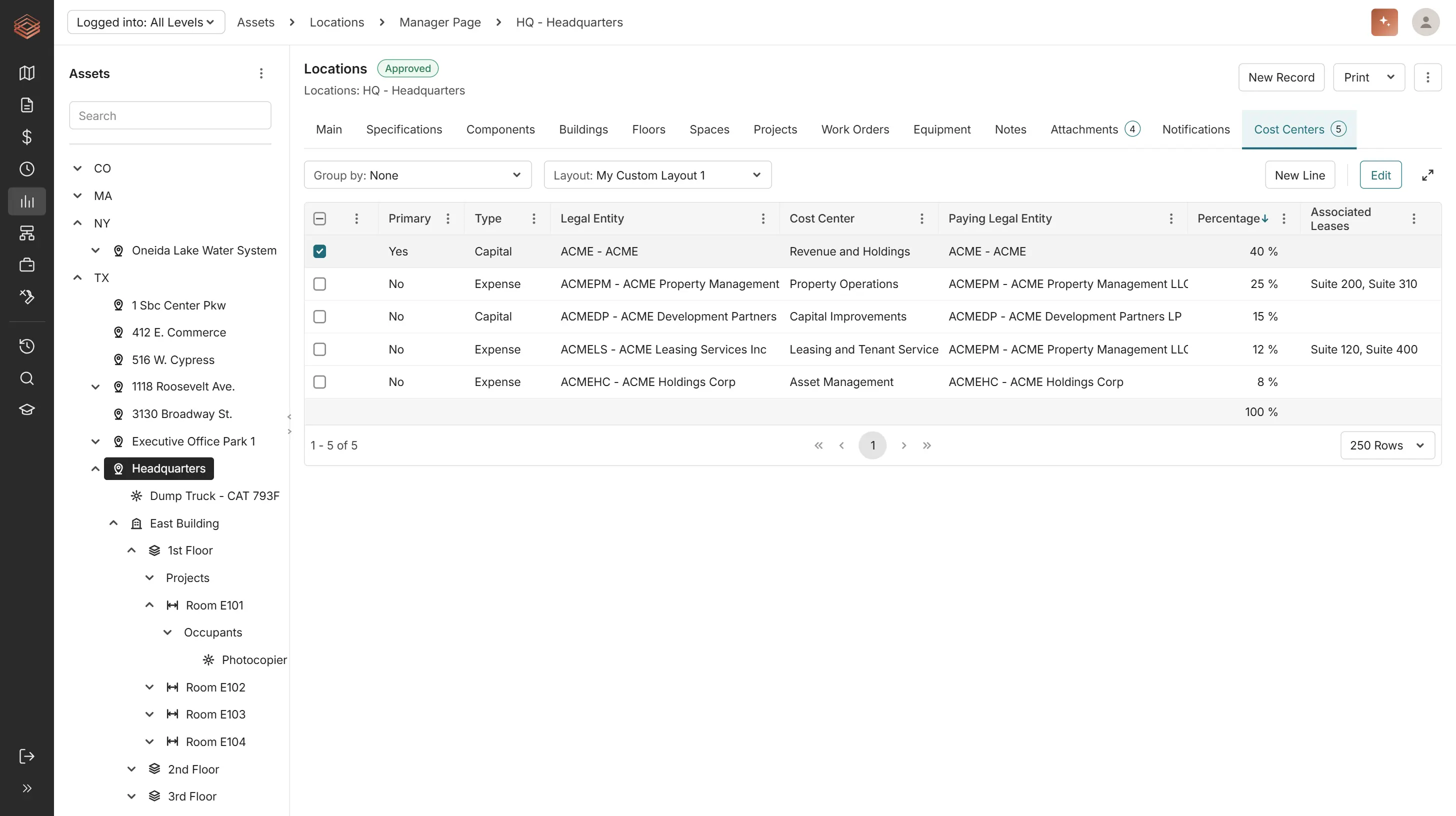Image resolution: width=1456 pixels, height=816 pixels.
Task: Check the Capital Improvements row checkbox
Action: pos(319,316)
